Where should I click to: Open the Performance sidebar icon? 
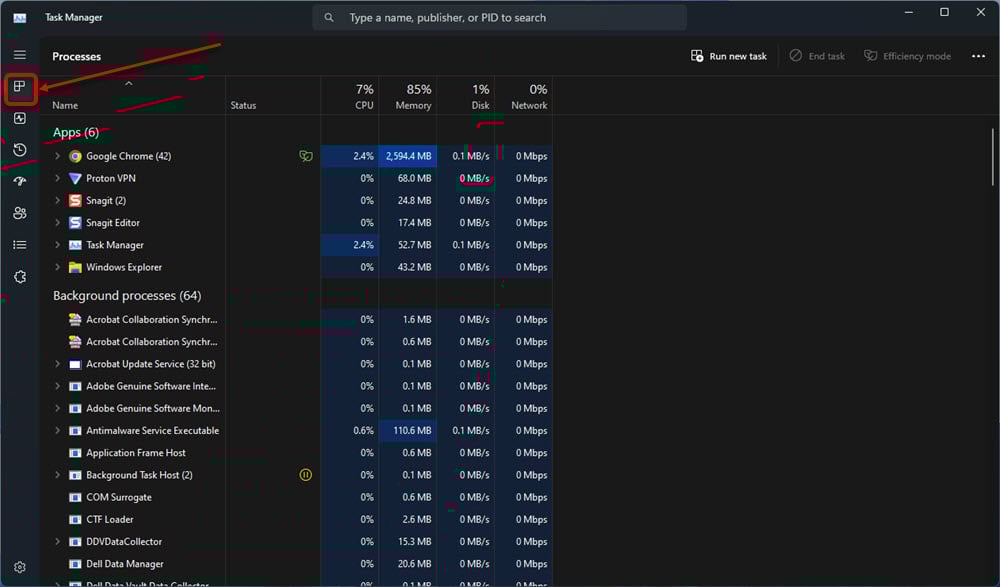20,118
